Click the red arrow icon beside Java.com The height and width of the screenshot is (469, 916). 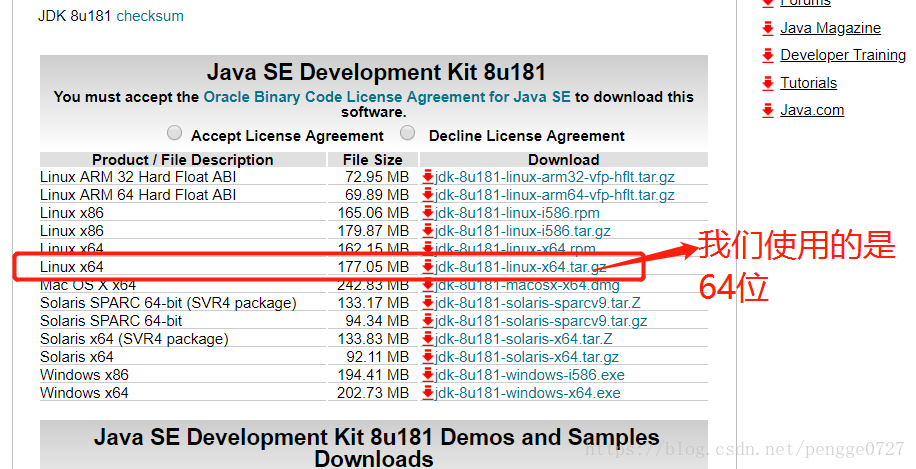768,110
